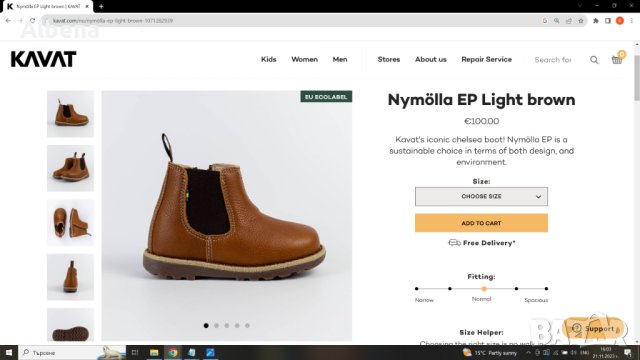Open File Explorer from taskbar
640x360 pixels.
tap(154, 353)
